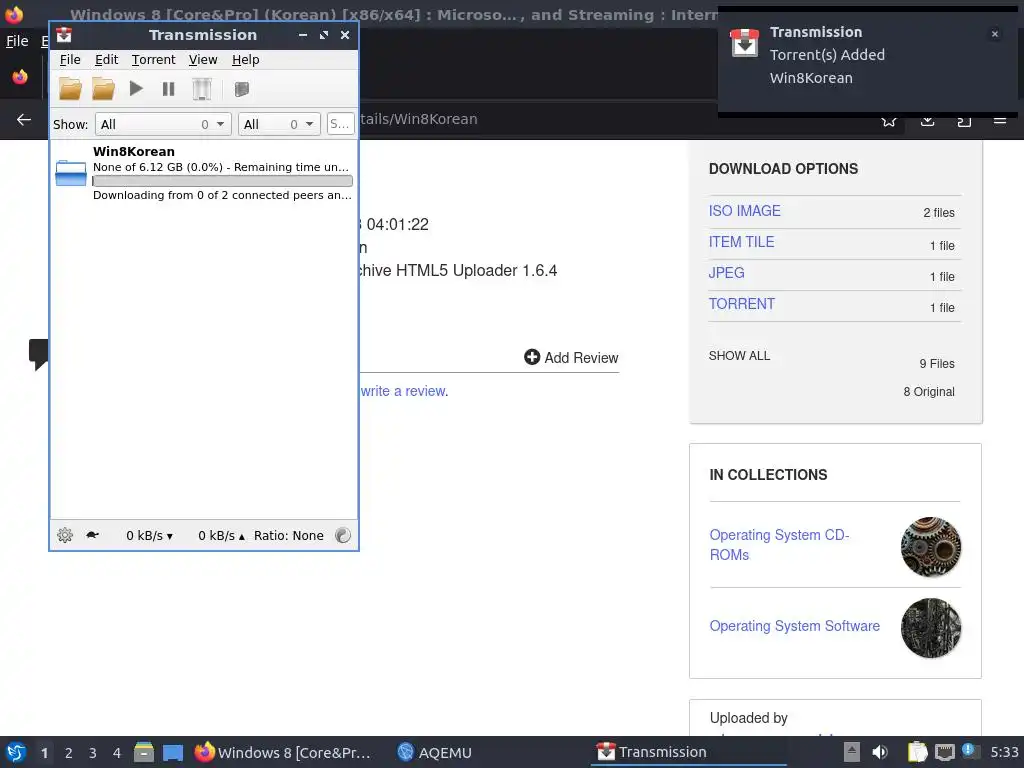Image resolution: width=1024 pixels, height=768 pixels.
Task: Open Firefox File menu behind Transmission
Action: pos(17,41)
